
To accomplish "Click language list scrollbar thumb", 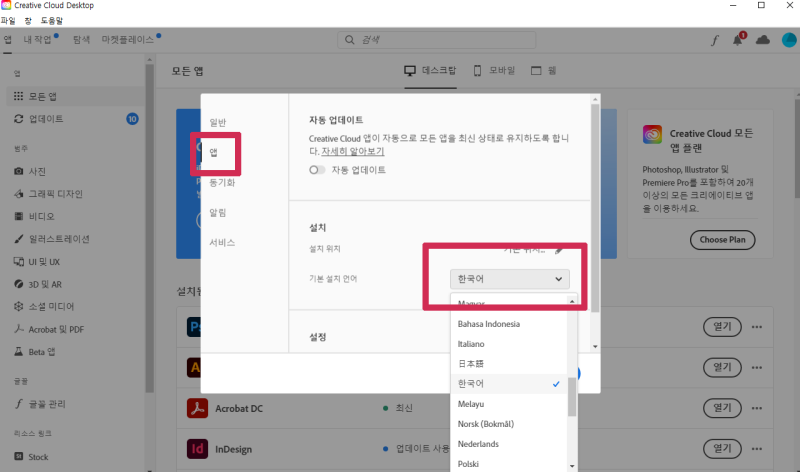I will coord(572,397).
